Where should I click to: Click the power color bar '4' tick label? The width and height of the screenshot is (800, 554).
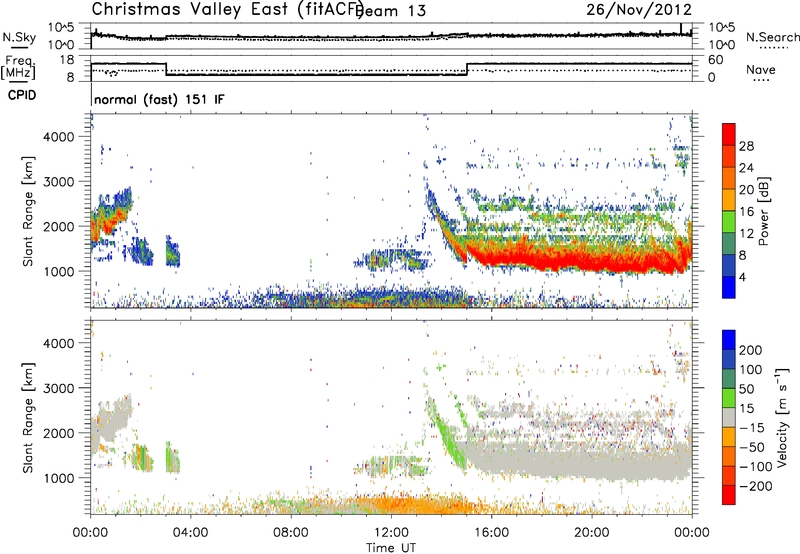tap(742, 277)
